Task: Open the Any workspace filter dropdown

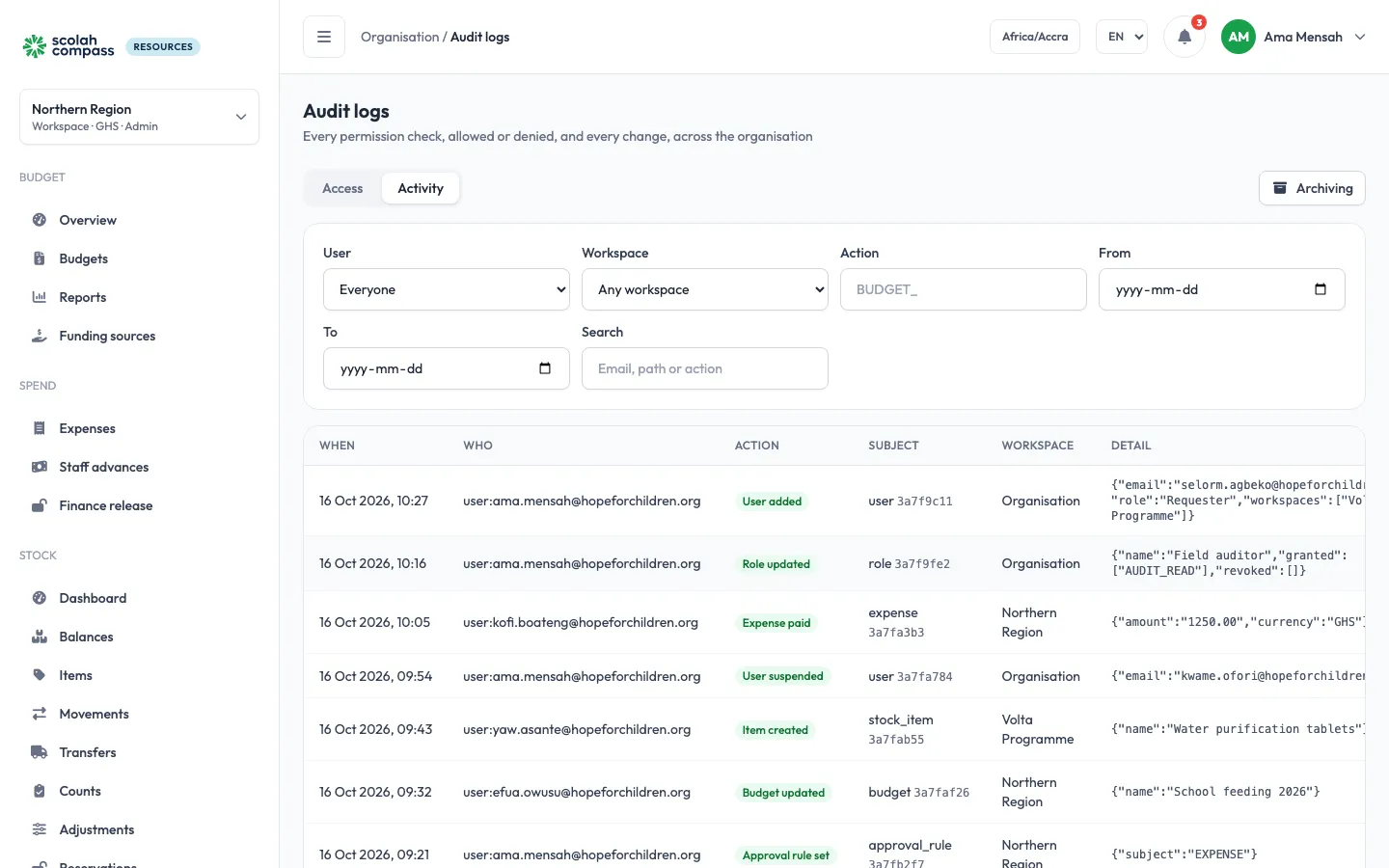Action: coord(705,289)
